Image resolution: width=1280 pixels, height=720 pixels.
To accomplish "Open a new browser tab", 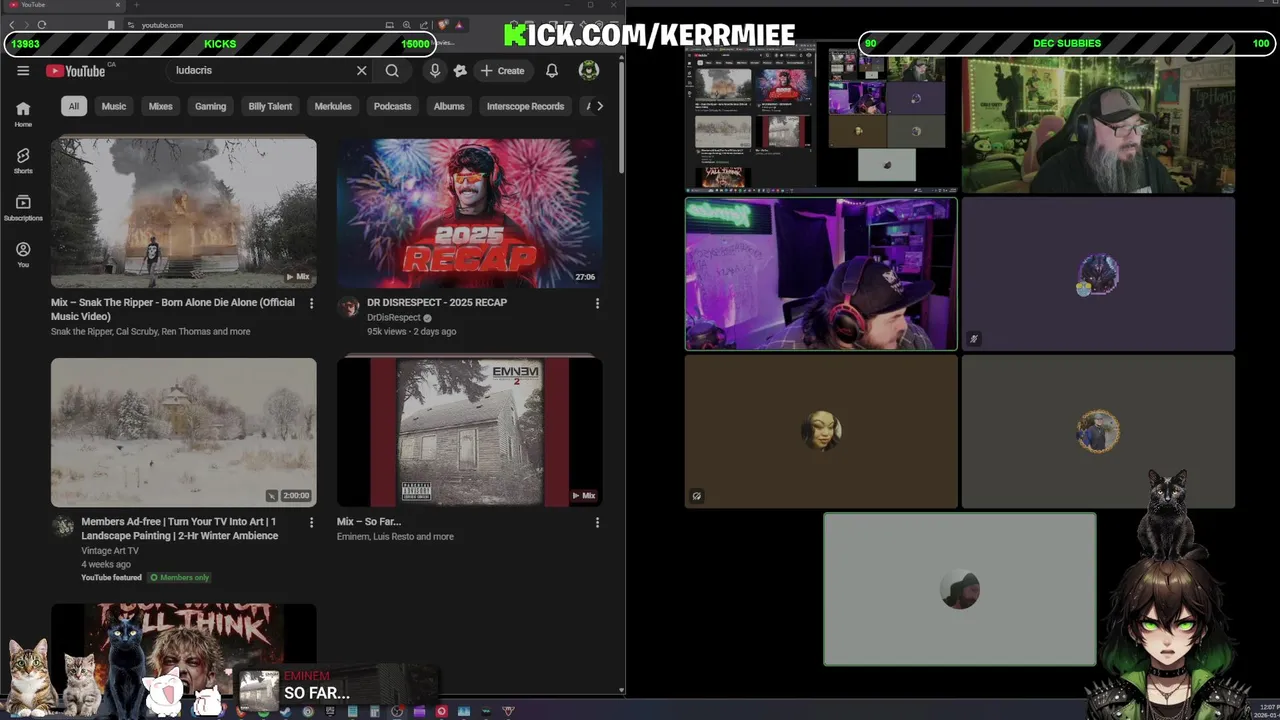I will (136, 5).
